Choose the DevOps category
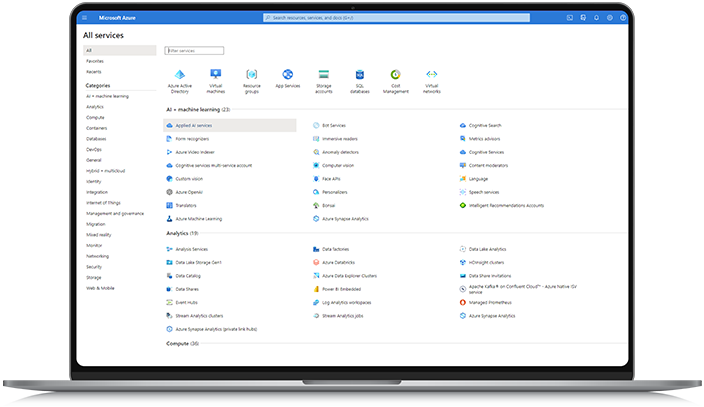The height and width of the screenshot is (407, 704). pos(94,150)
